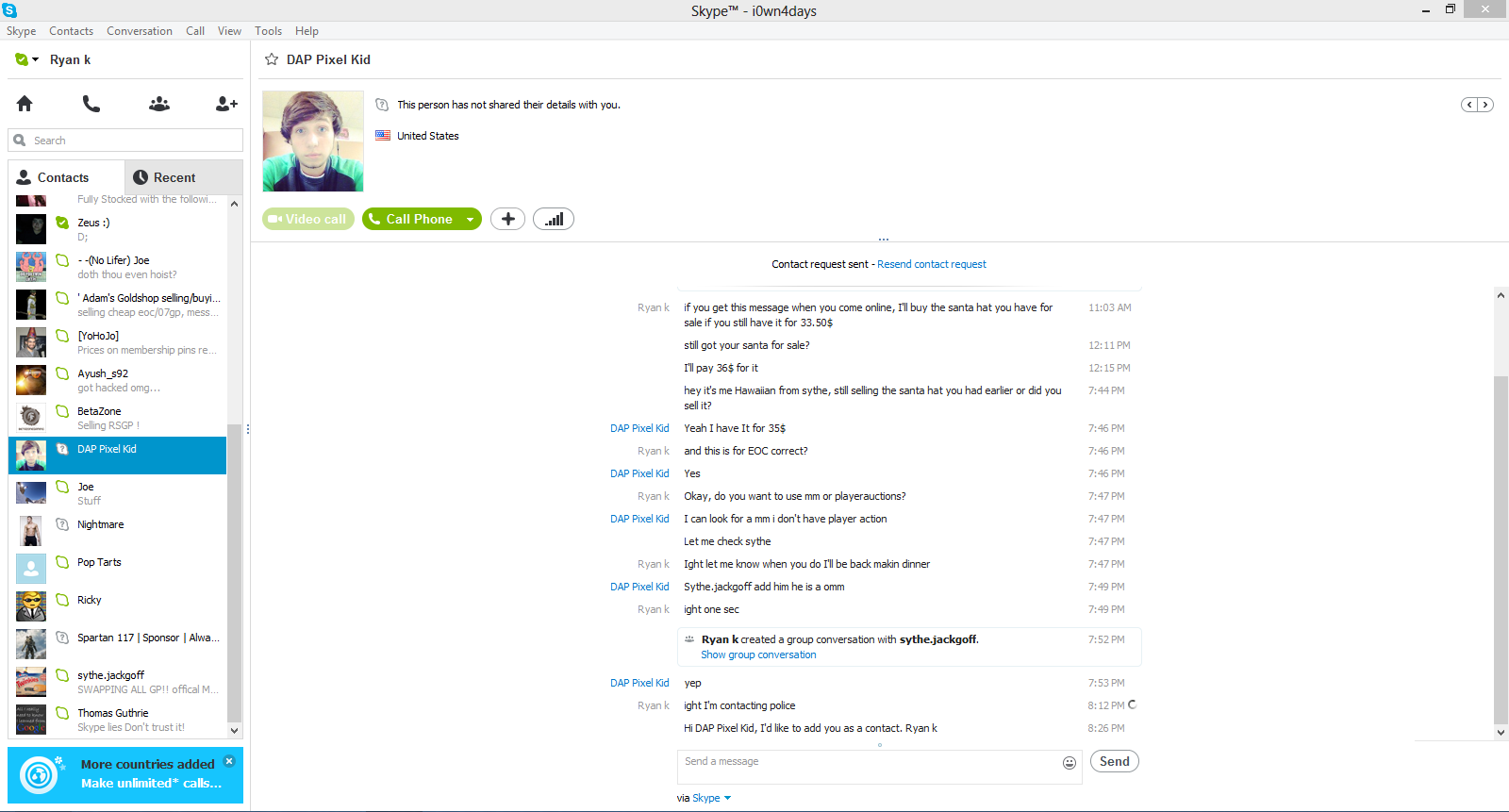Image resolution: width=1509 pixels, height=812 pixels.
Task: Click the Send button
Action: [1114, 761]
